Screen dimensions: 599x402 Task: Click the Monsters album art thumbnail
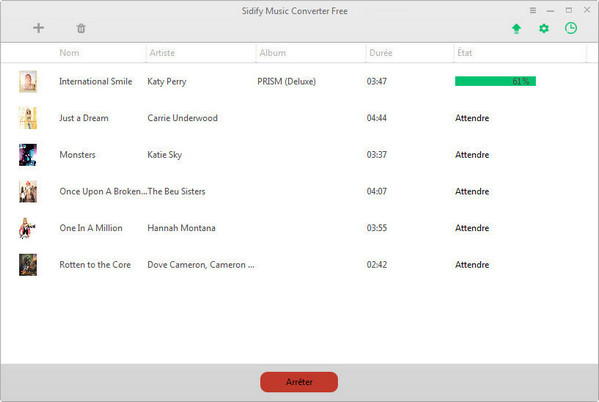28,155
